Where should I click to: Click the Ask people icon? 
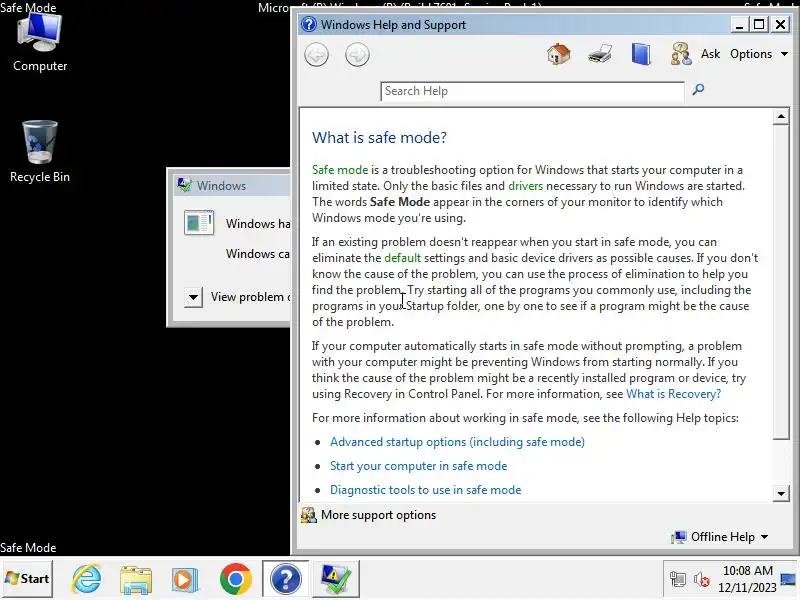681,54
